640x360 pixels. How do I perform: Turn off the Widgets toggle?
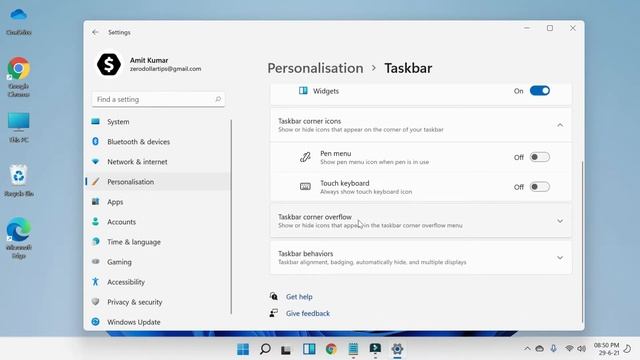point(540,91)
